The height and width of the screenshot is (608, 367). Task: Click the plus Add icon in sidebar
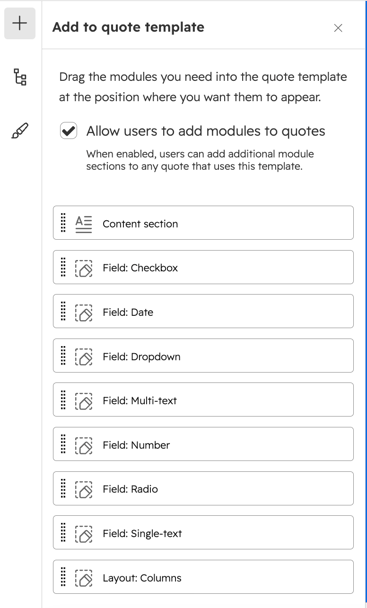click(x=19, y=23)
